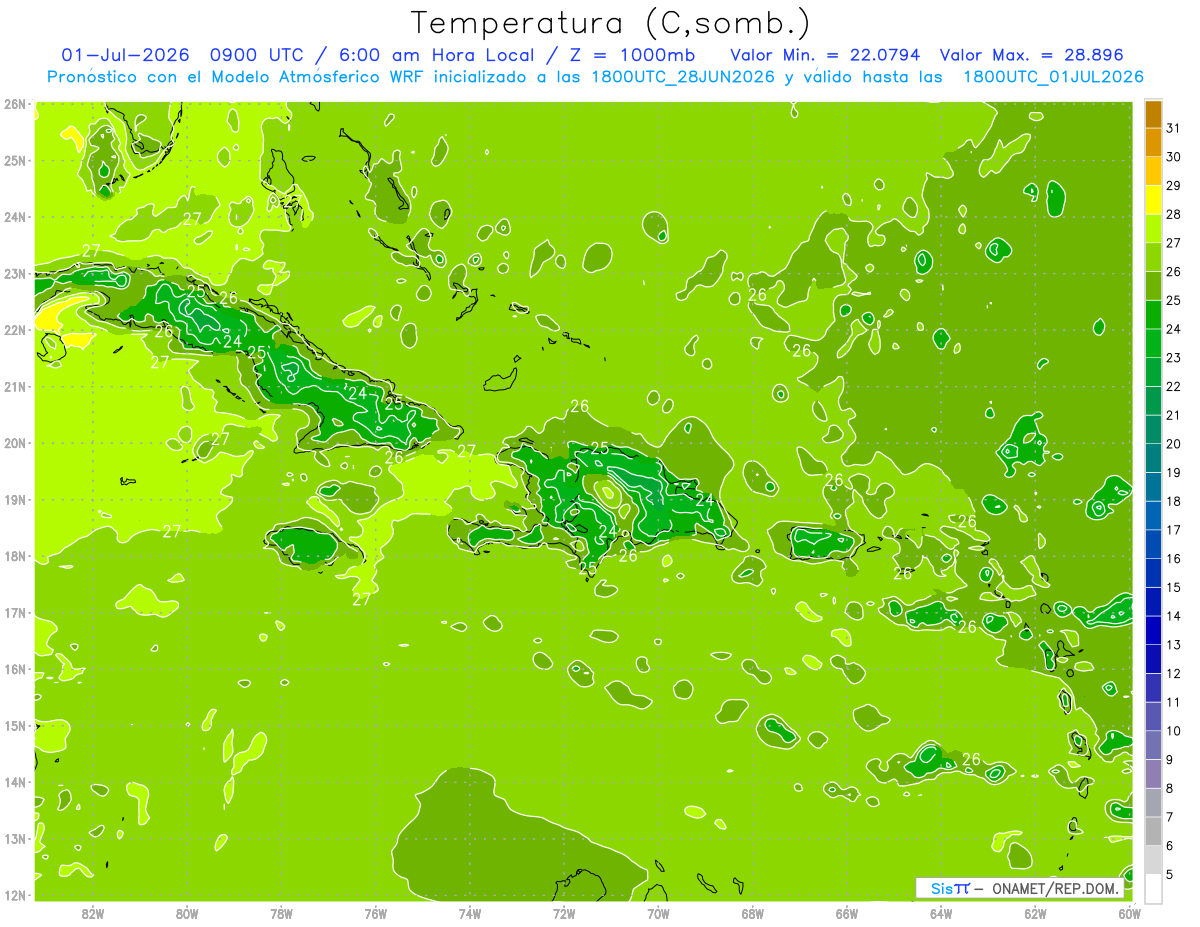Click legend scale number '31'
Viewport: 1200px width, 927px height.
pos(1173,128)
